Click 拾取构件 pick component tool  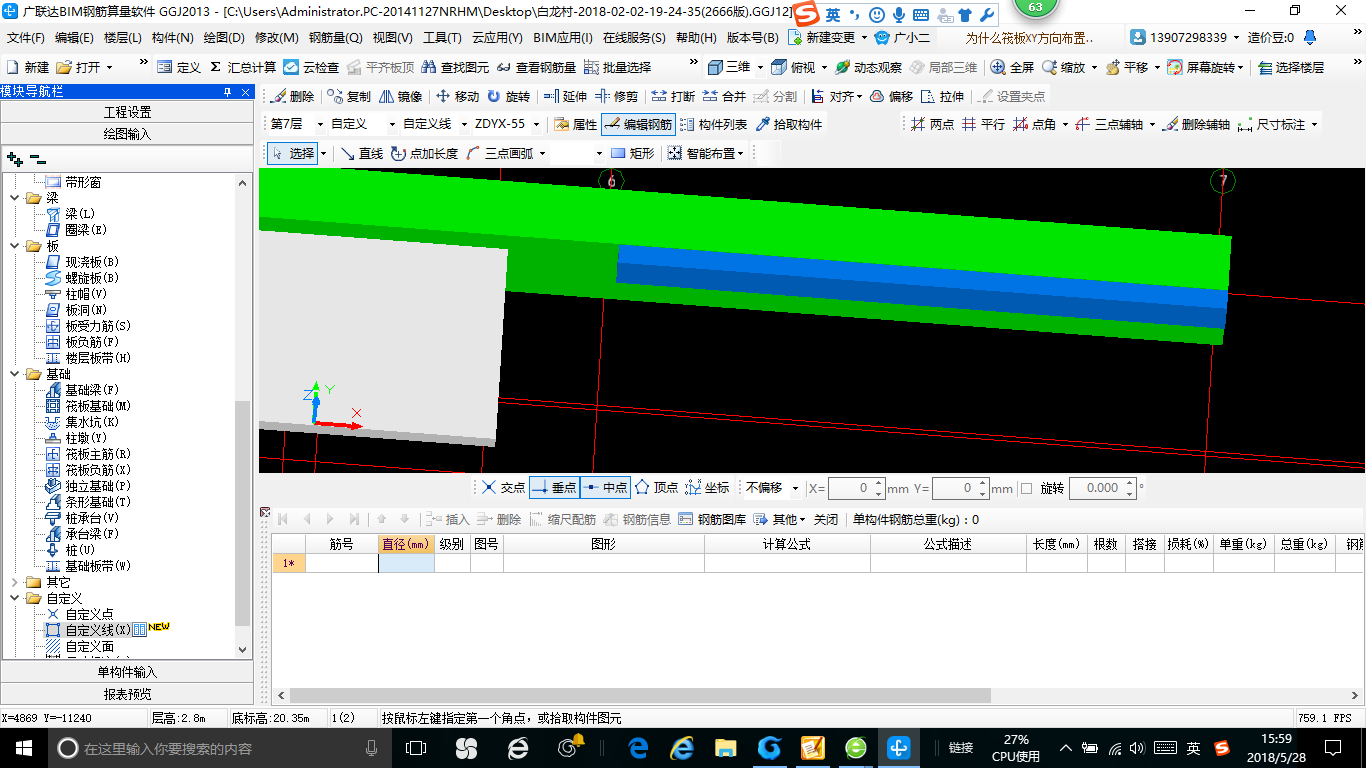[x=789, y=125]
